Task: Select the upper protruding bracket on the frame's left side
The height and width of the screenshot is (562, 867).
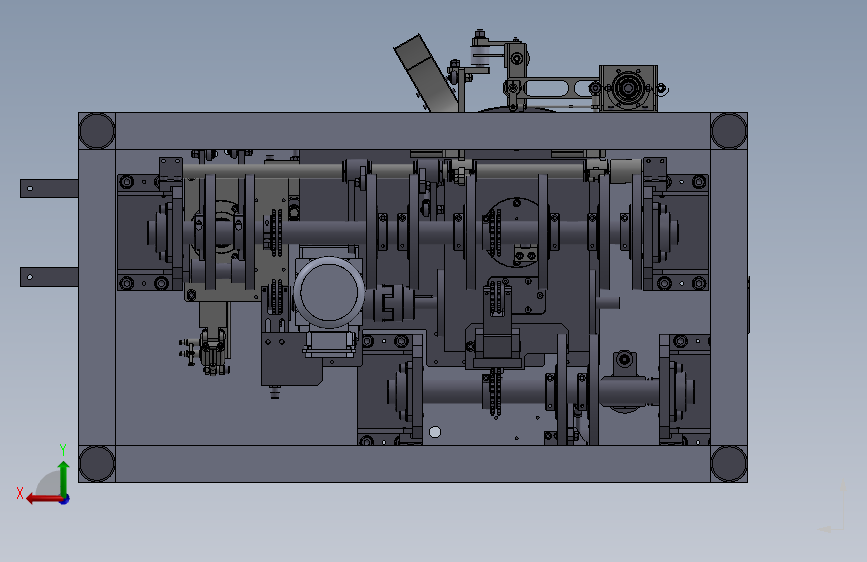Action: [49, 189]
